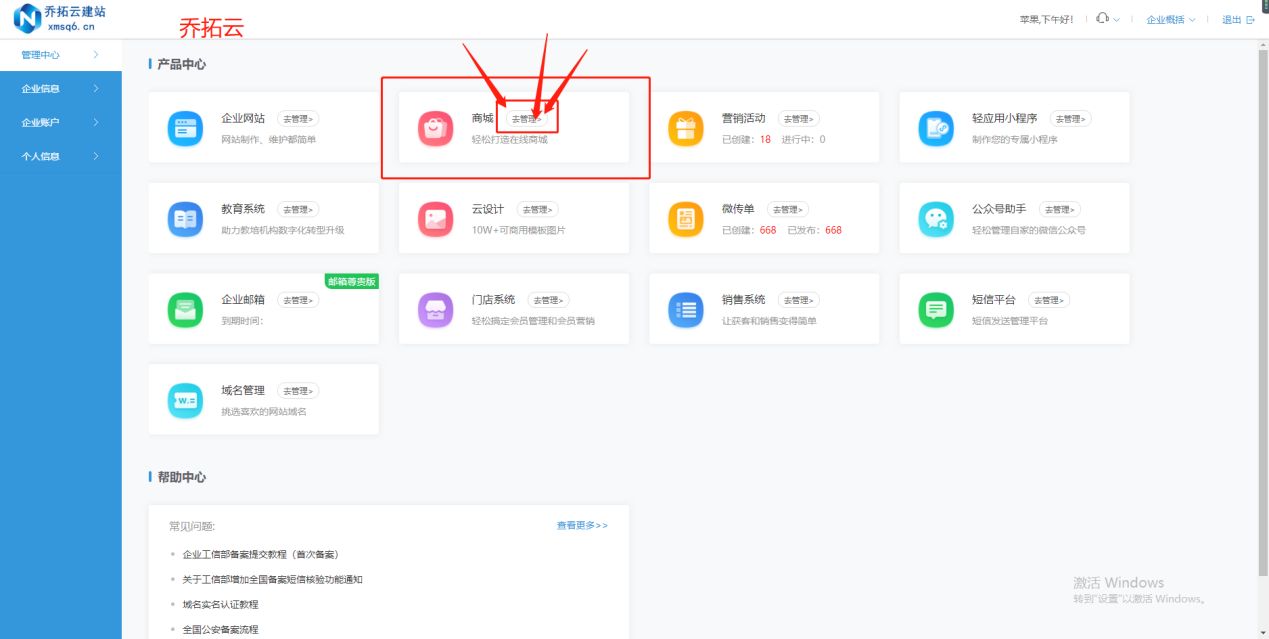Image resolution: width=1269 pixels, height=639 pixels.
Task: Open the 商城 shopping bag icon
Action: pos(434,127)
